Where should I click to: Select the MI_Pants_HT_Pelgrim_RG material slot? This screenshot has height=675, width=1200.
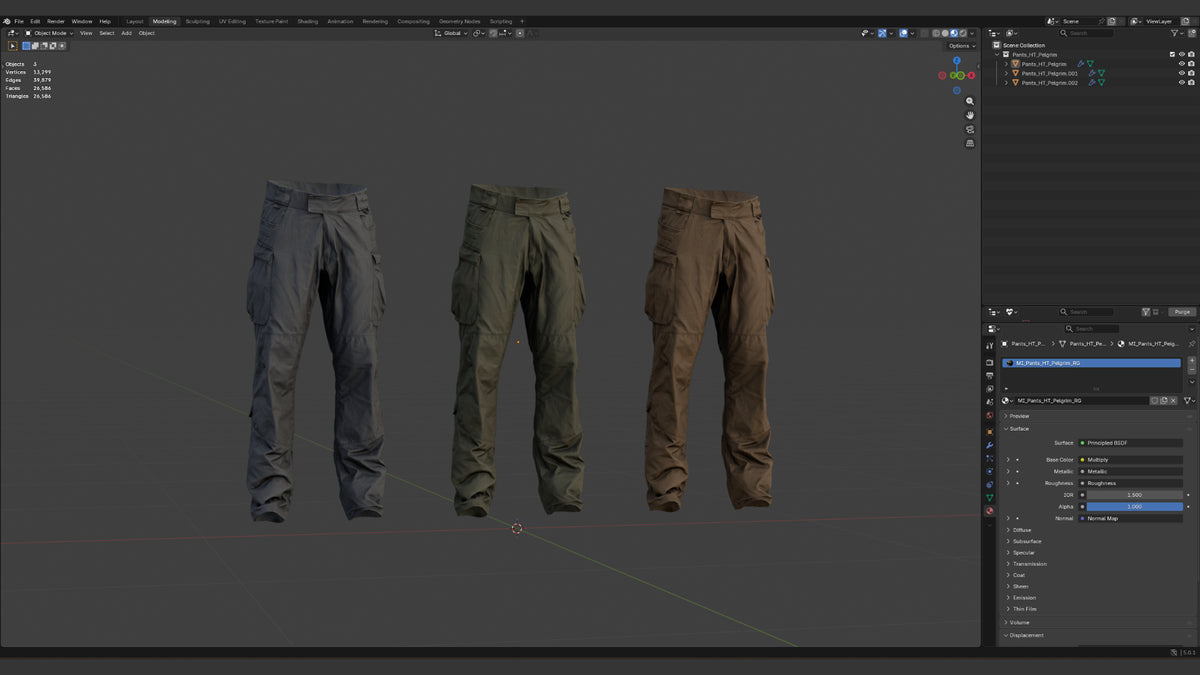click(1091, 363)
